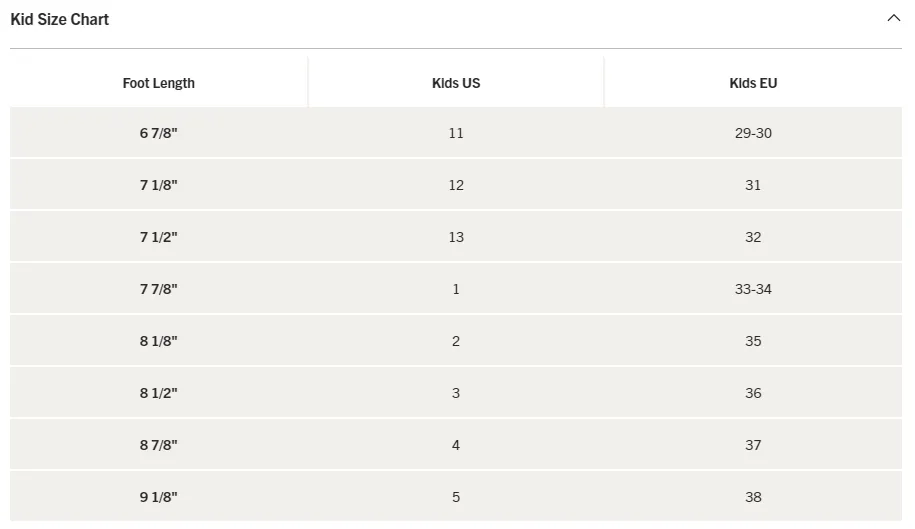The width and height of the screenshot is (915, 529).
Task: Click Kids US size 5 cell
Action: pyautogui.click(x=456, y=497)
